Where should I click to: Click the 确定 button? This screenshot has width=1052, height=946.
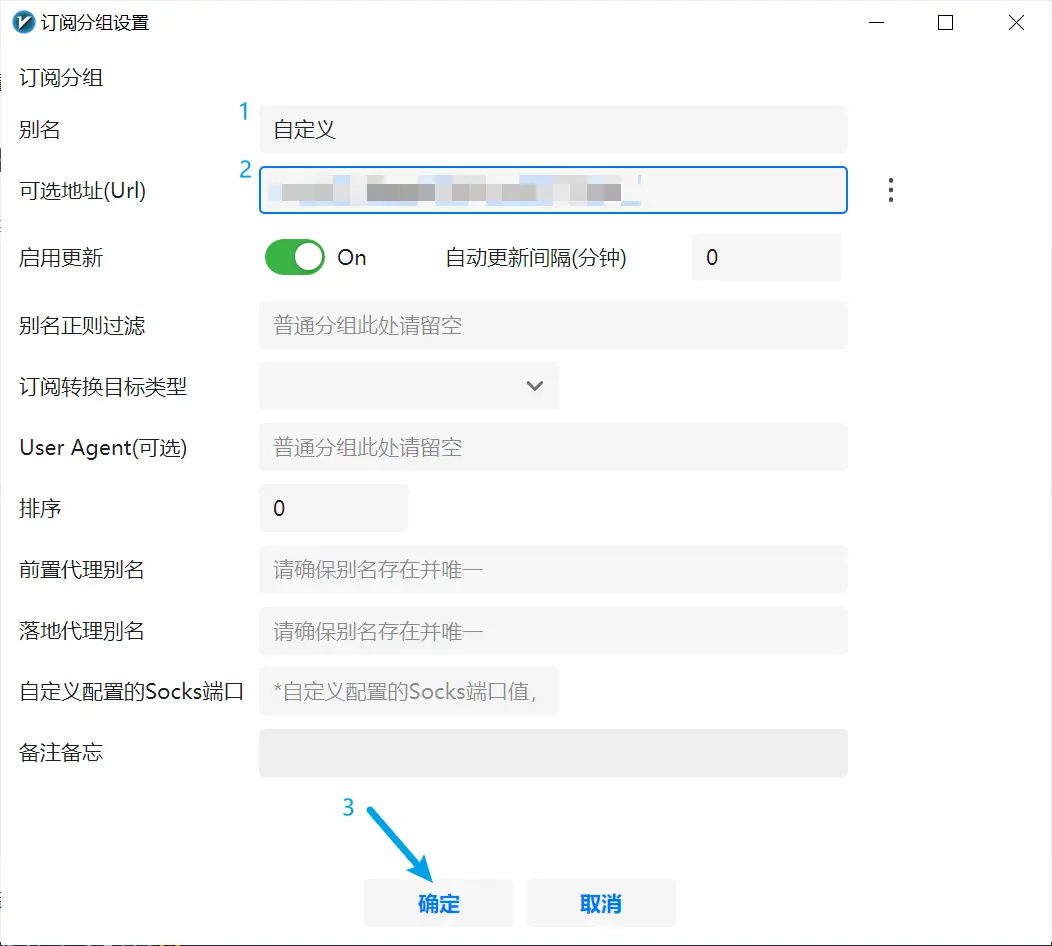click(439, 904)
